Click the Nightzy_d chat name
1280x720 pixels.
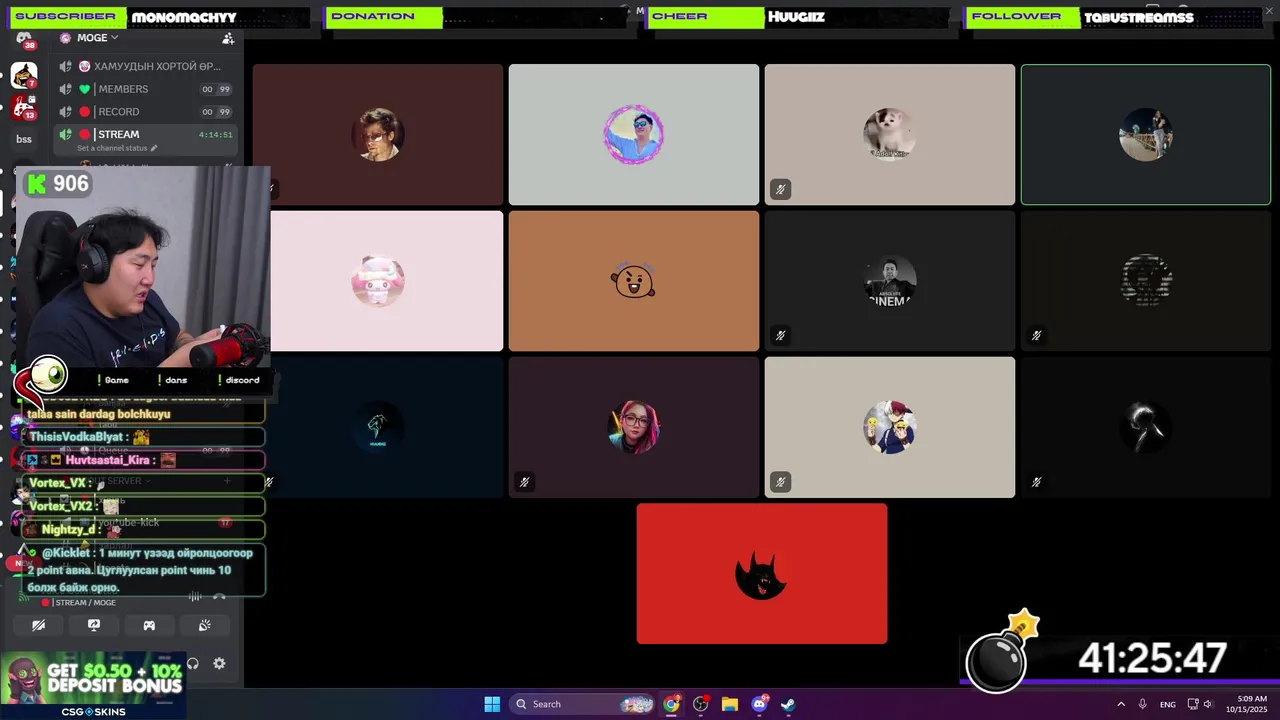pyautogui.click(x=68, y=530)
